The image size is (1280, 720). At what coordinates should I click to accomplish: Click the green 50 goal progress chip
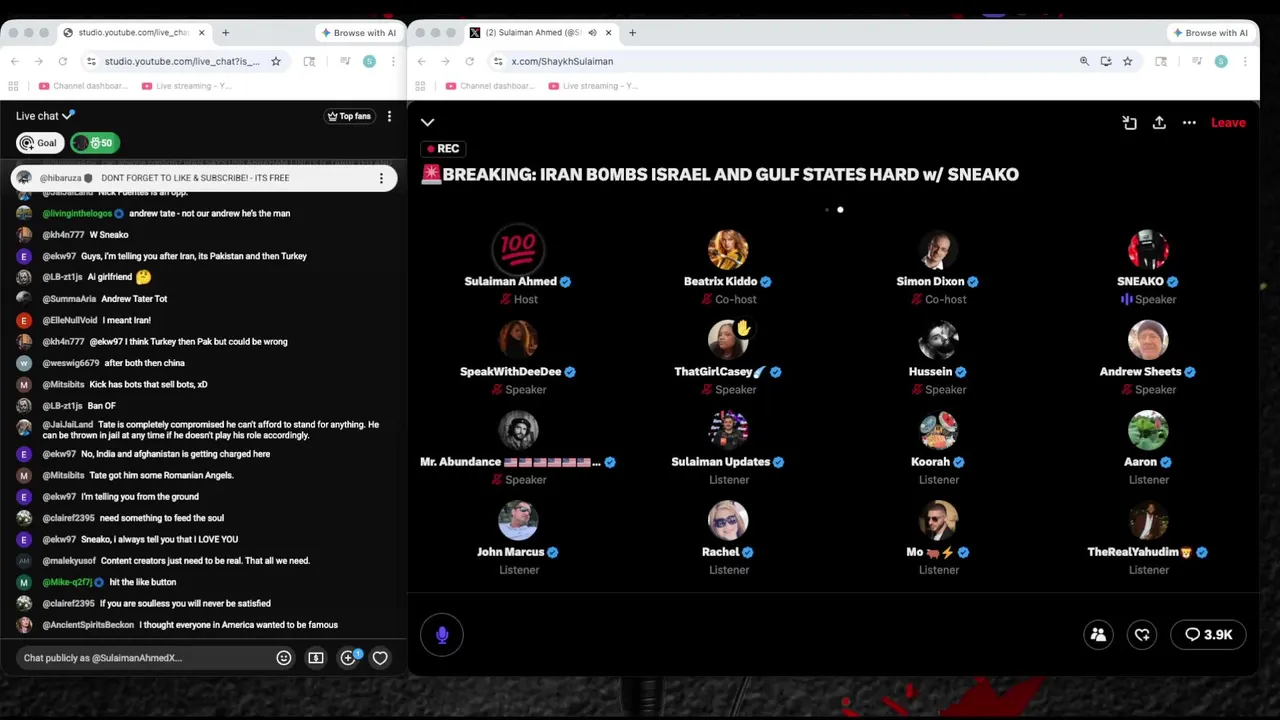point(95,143)
